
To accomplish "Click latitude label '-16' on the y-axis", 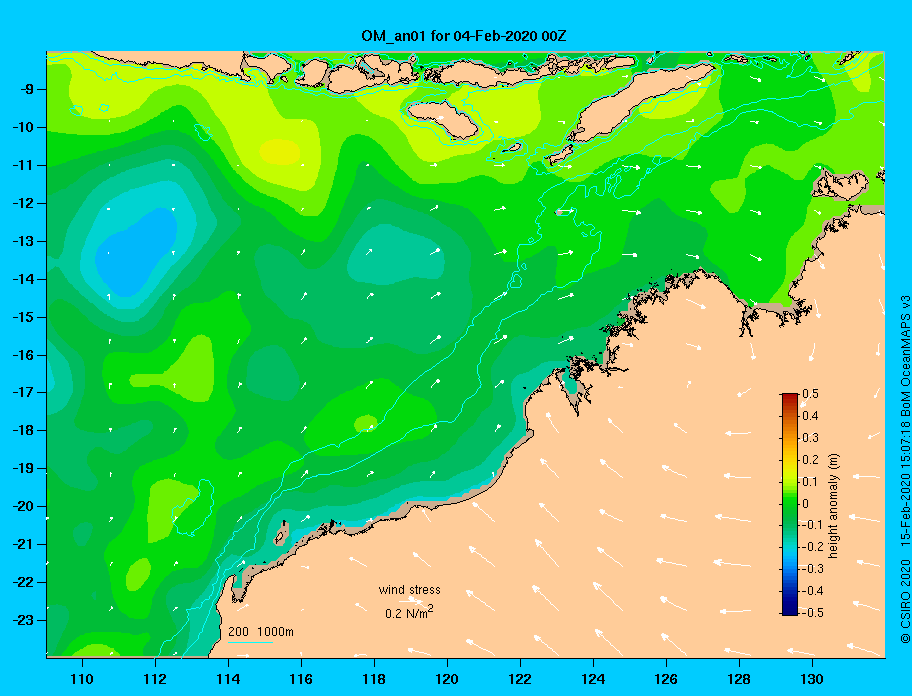I will click(24, 355).
